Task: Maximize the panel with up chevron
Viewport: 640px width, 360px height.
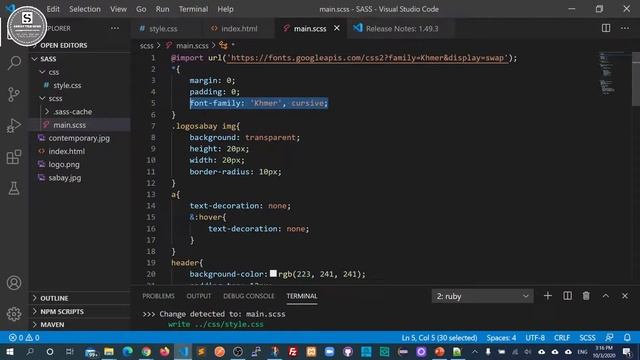Action: click(x=606, y=296)
